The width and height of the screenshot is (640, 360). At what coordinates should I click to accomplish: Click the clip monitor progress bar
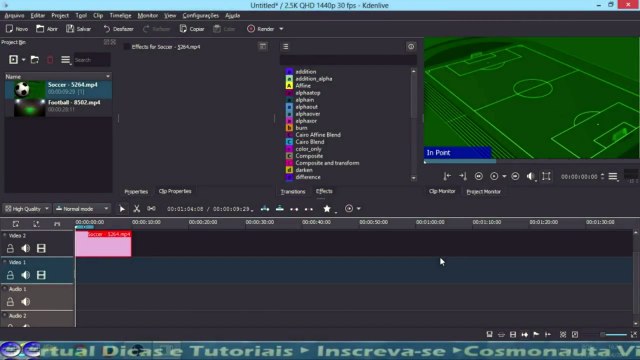click(x=531, y=162)
